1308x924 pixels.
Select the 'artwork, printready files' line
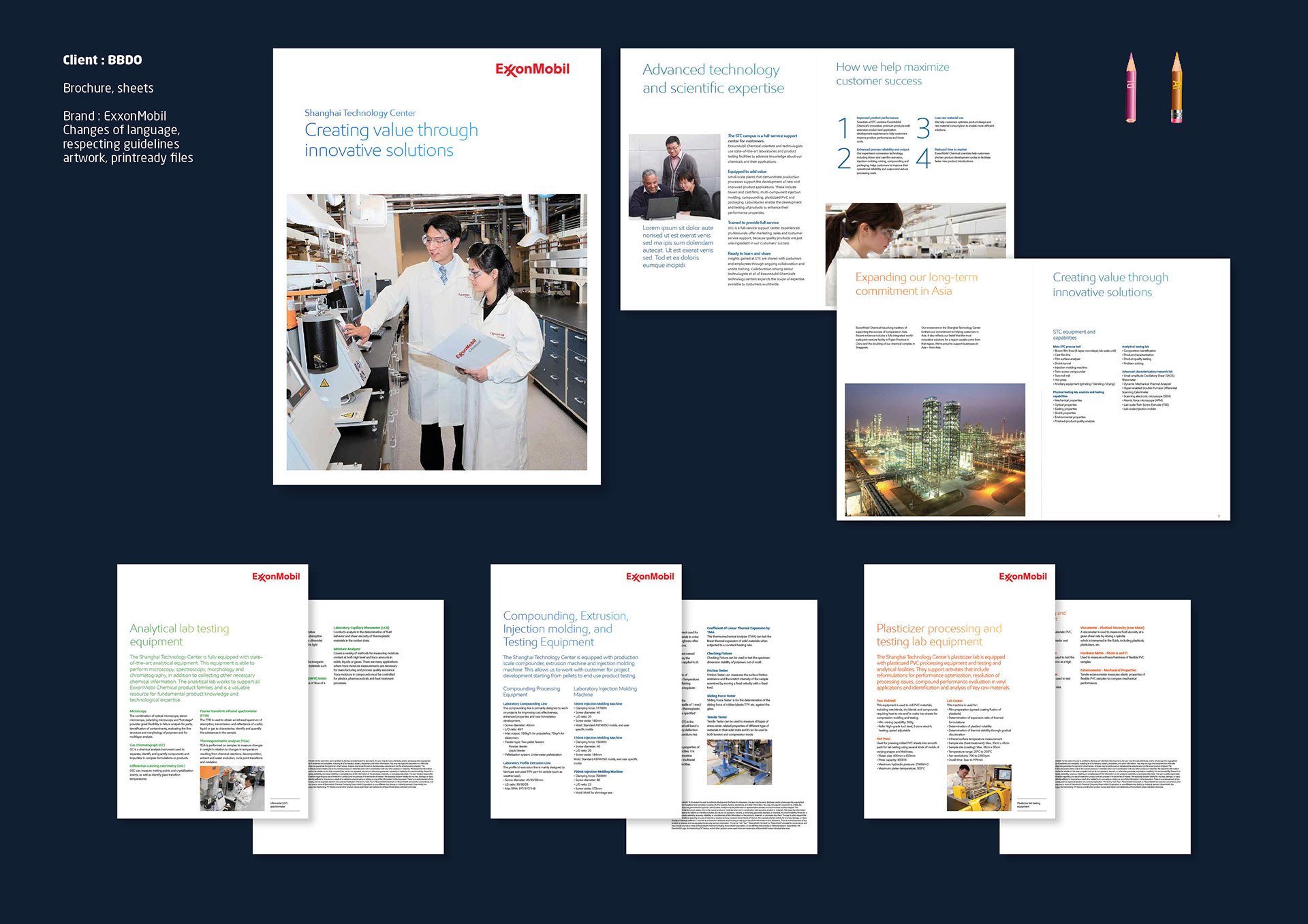[x=128, y=158]
